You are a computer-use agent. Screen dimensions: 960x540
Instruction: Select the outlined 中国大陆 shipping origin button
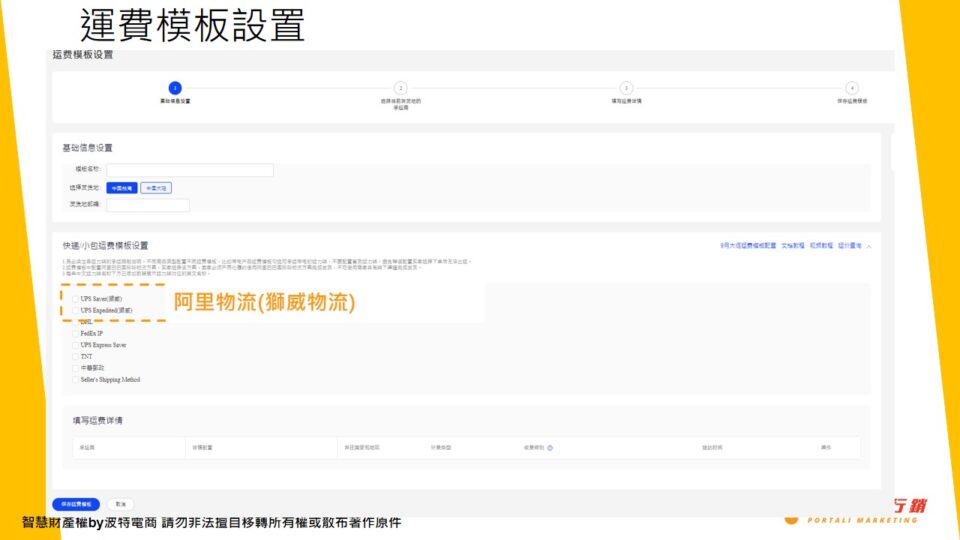(156, 188)
